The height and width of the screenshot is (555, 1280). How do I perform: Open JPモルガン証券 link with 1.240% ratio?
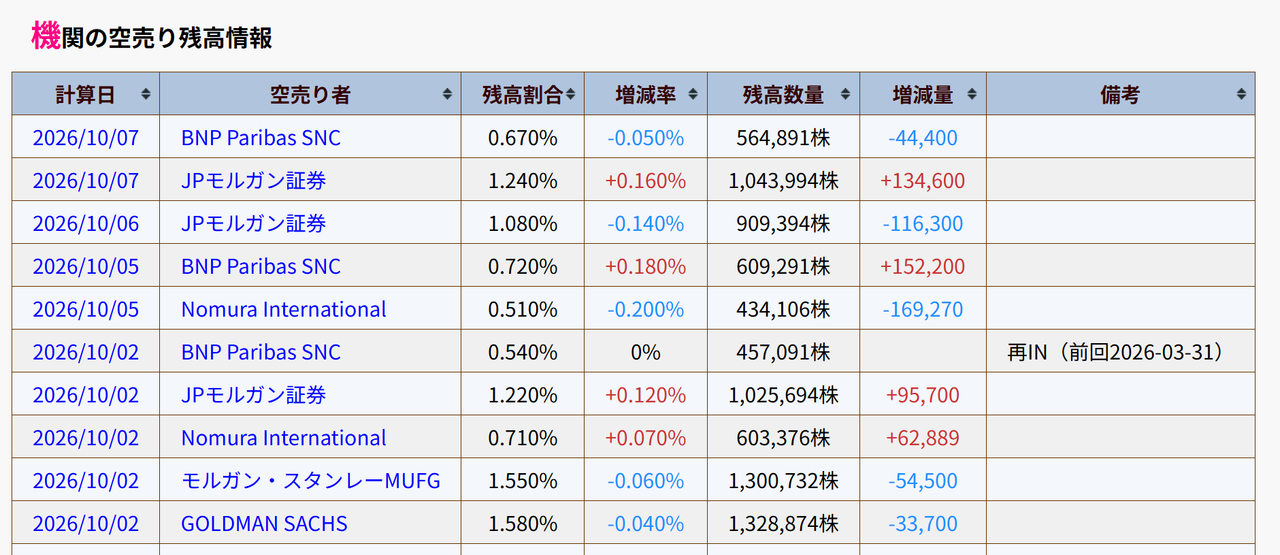pyautogui.click(x=254, y=181)
